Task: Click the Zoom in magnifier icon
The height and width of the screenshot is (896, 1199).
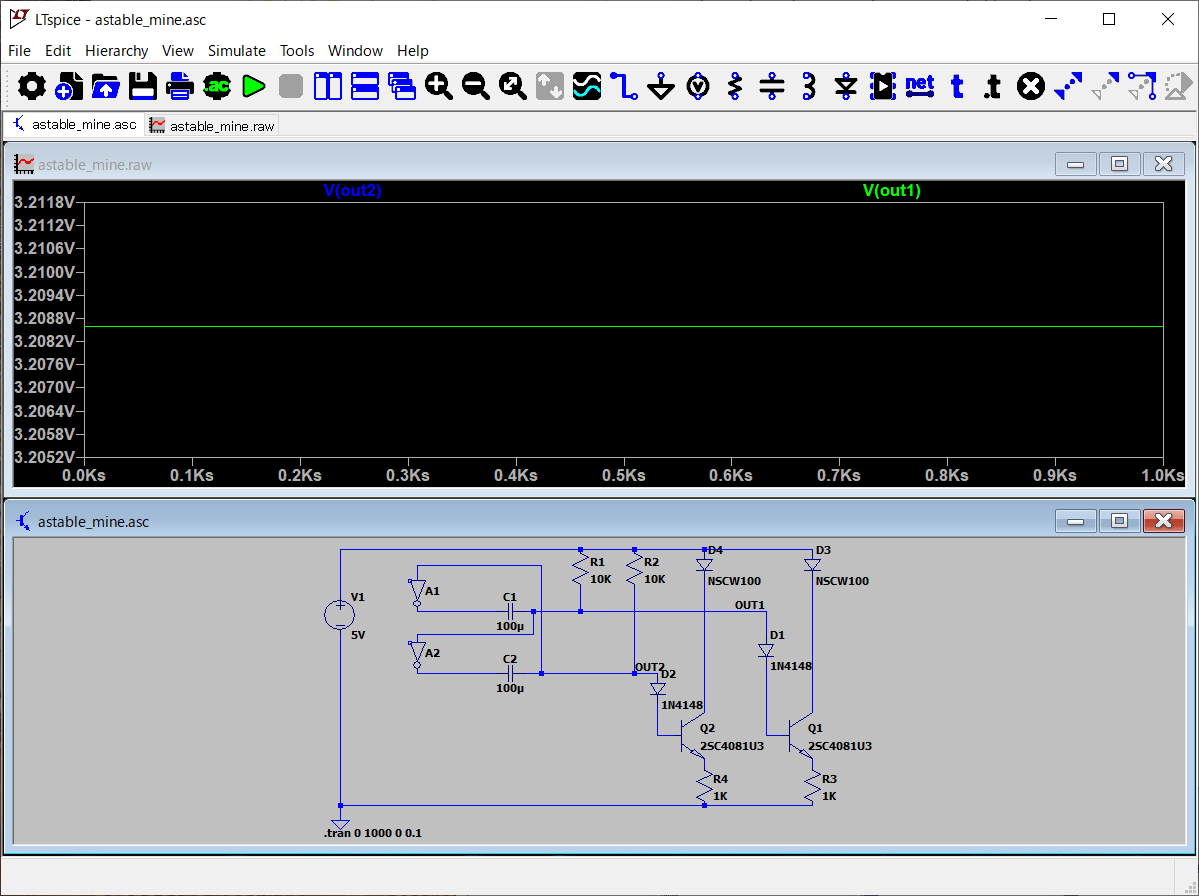Action: point(439,87)
